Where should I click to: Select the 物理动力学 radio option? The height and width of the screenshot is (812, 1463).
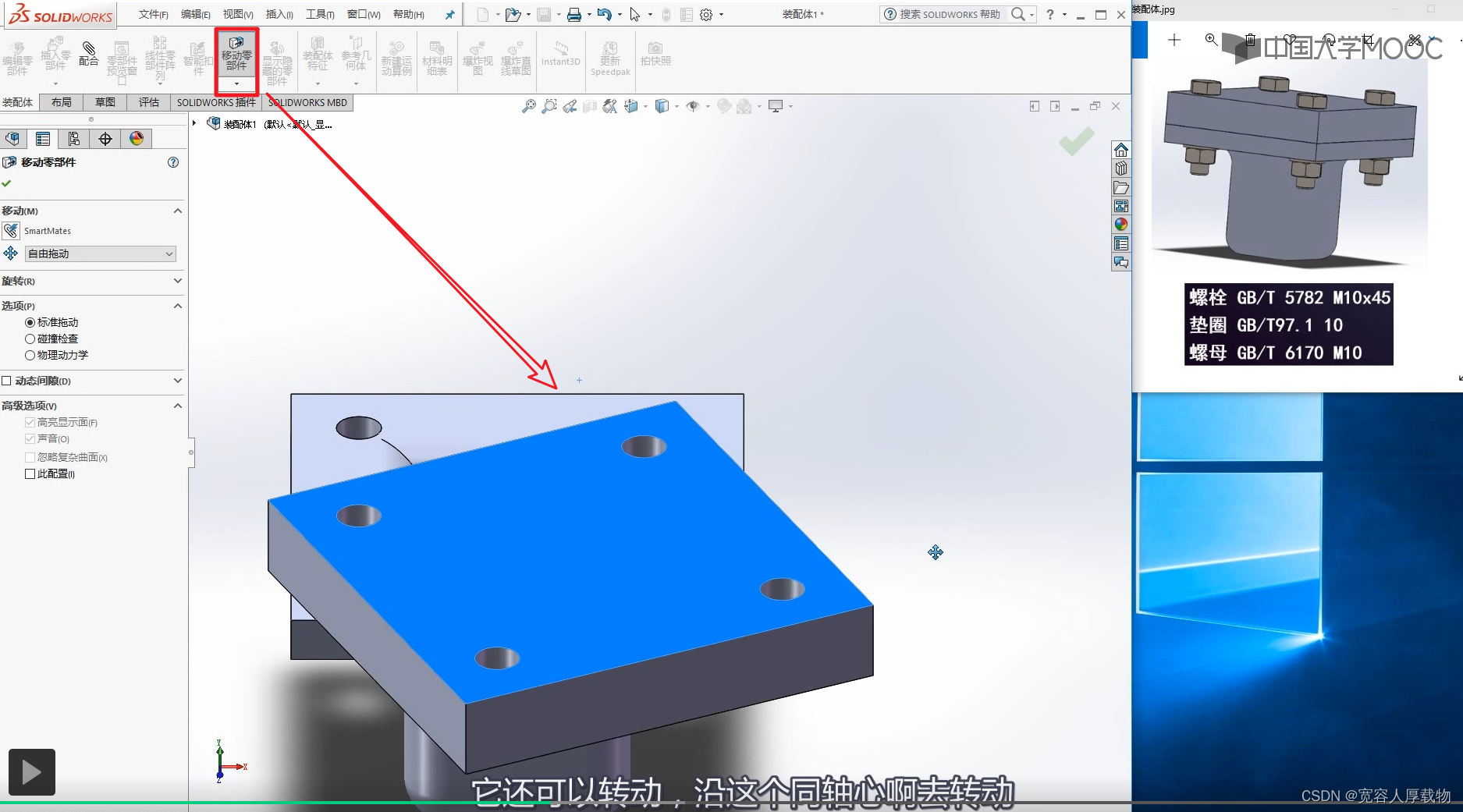click(x=30, y=355)
